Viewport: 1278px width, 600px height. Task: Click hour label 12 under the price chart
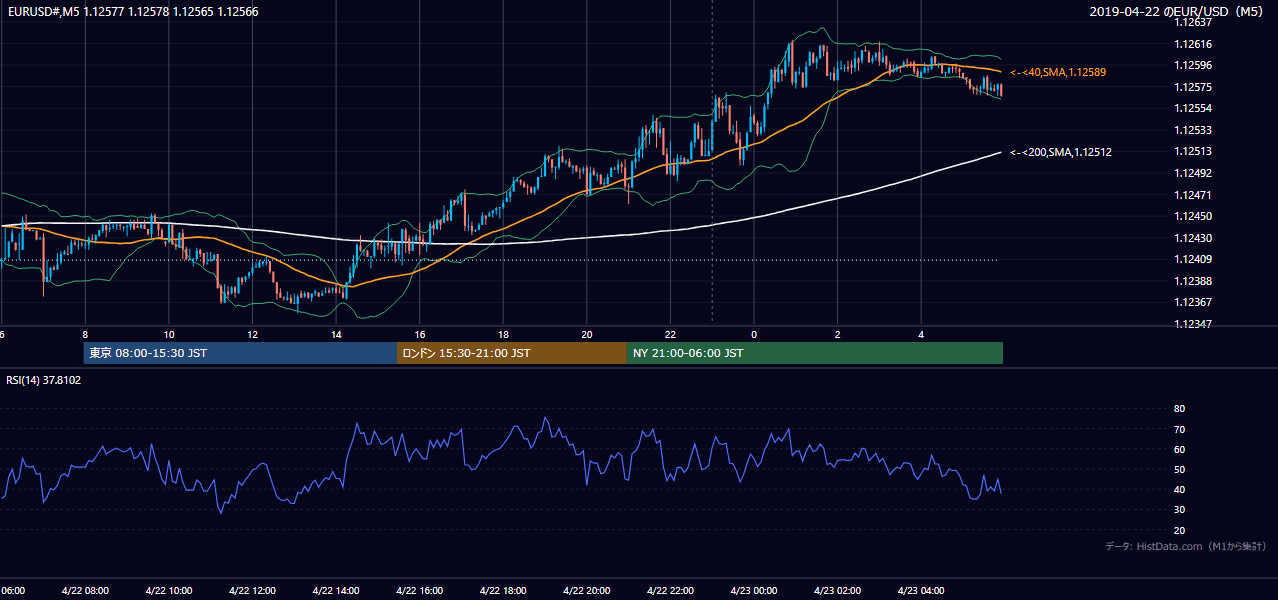tap(253, 334)
